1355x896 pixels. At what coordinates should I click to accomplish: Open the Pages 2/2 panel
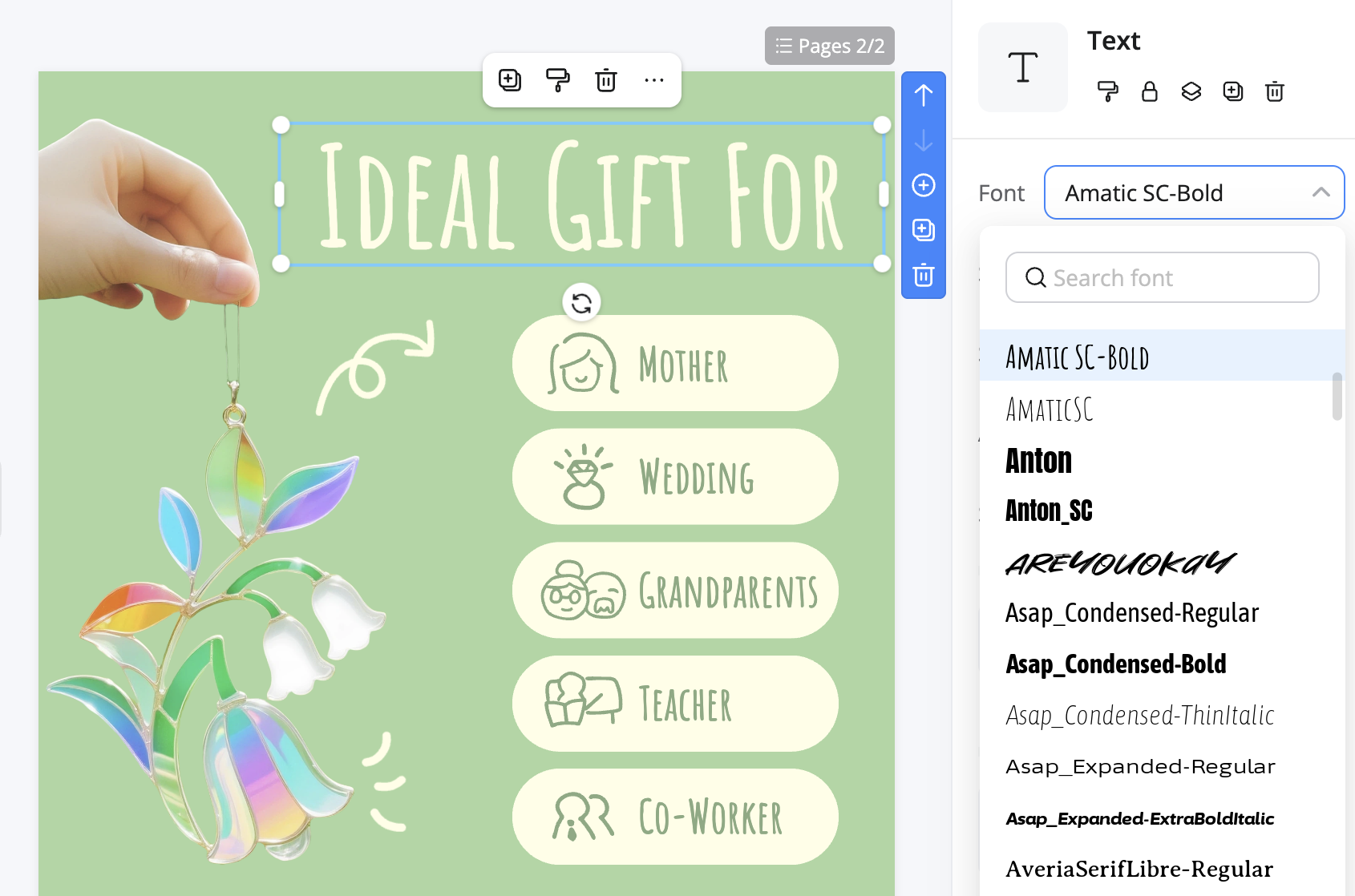tap(829, 46)
